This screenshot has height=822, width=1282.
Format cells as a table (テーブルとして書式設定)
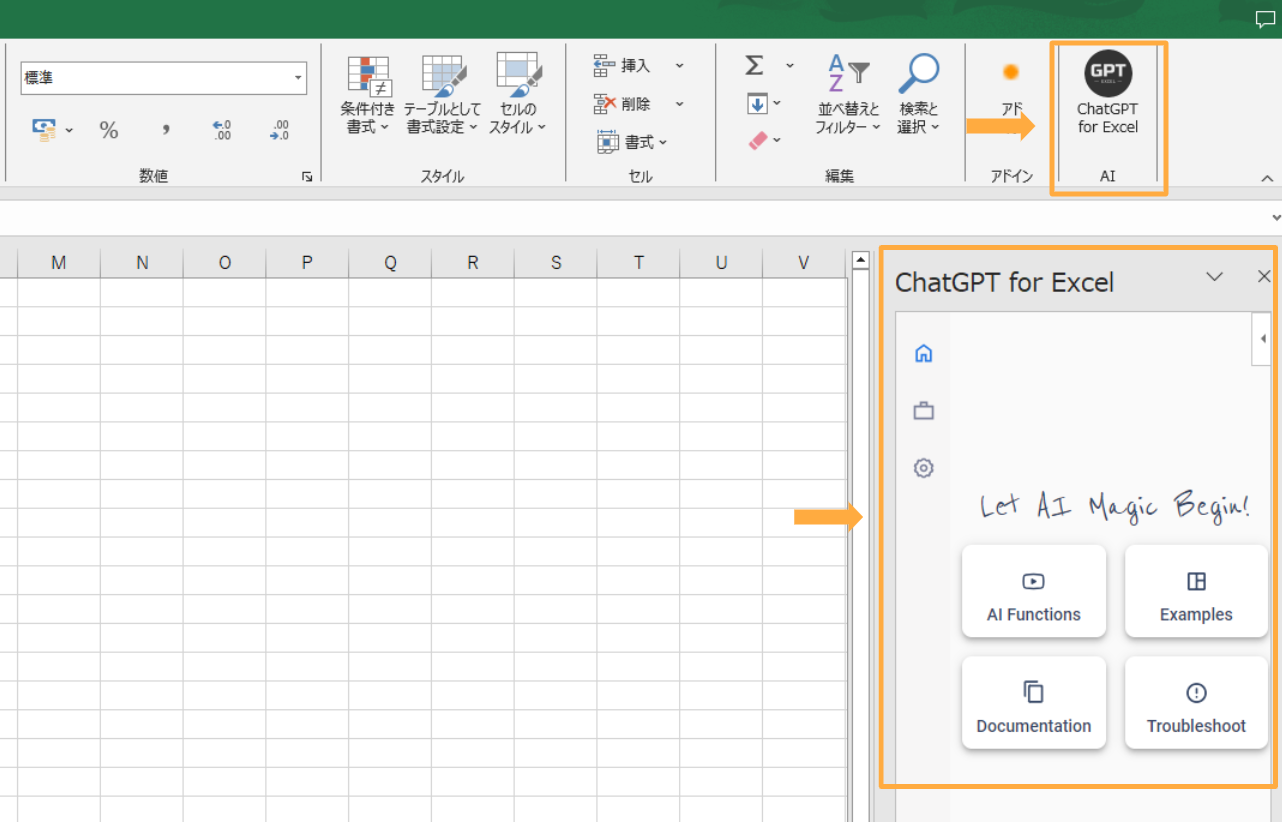(x=443, y=95)
